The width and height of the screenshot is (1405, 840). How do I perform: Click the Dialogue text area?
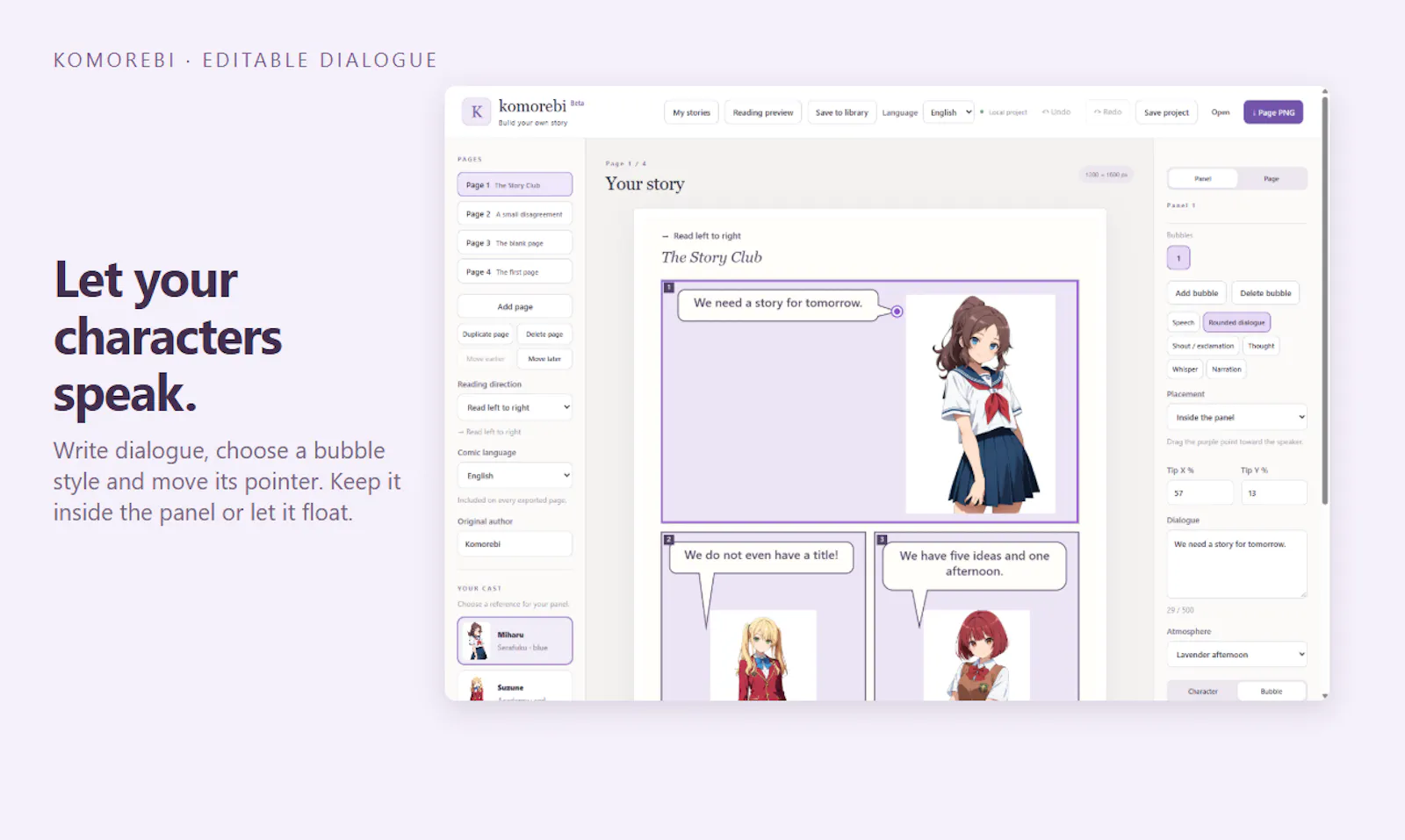click(1236, 564)
